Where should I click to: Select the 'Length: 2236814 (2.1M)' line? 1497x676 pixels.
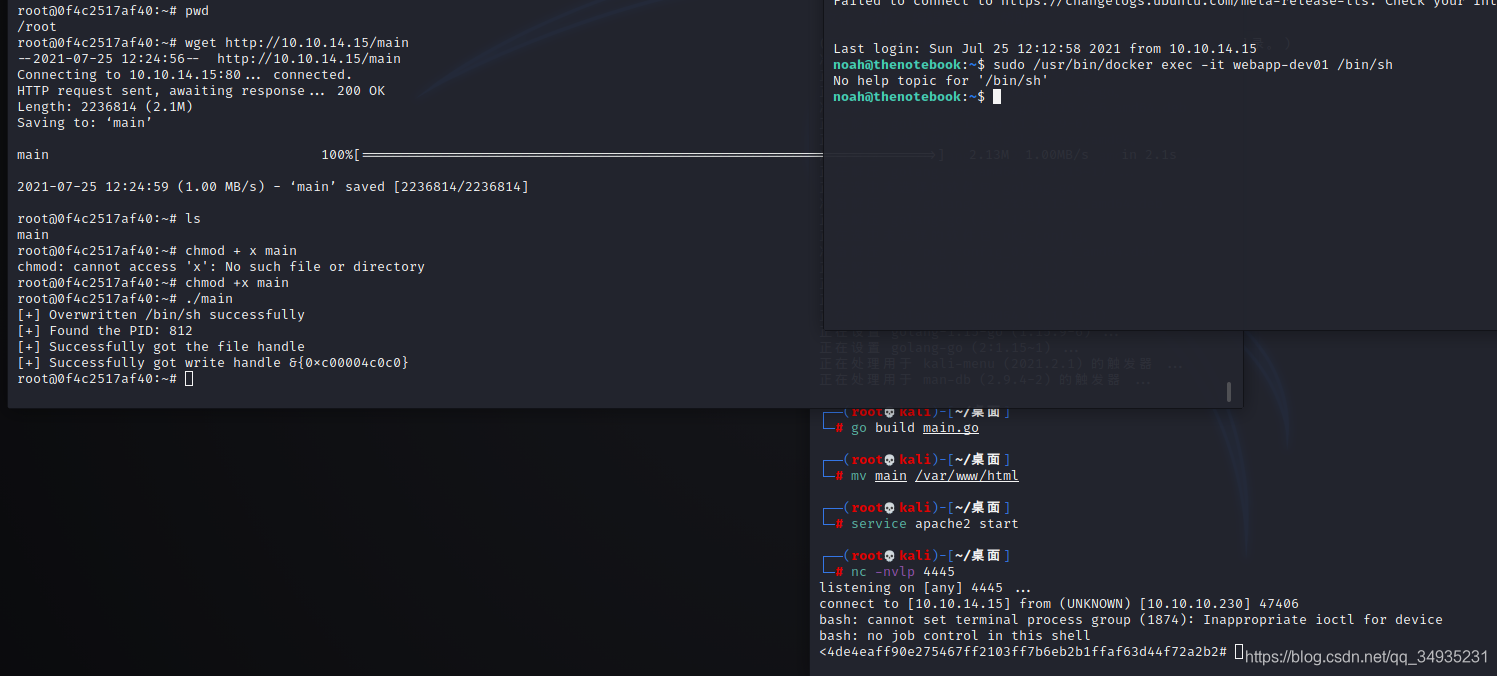coord(105,106)
